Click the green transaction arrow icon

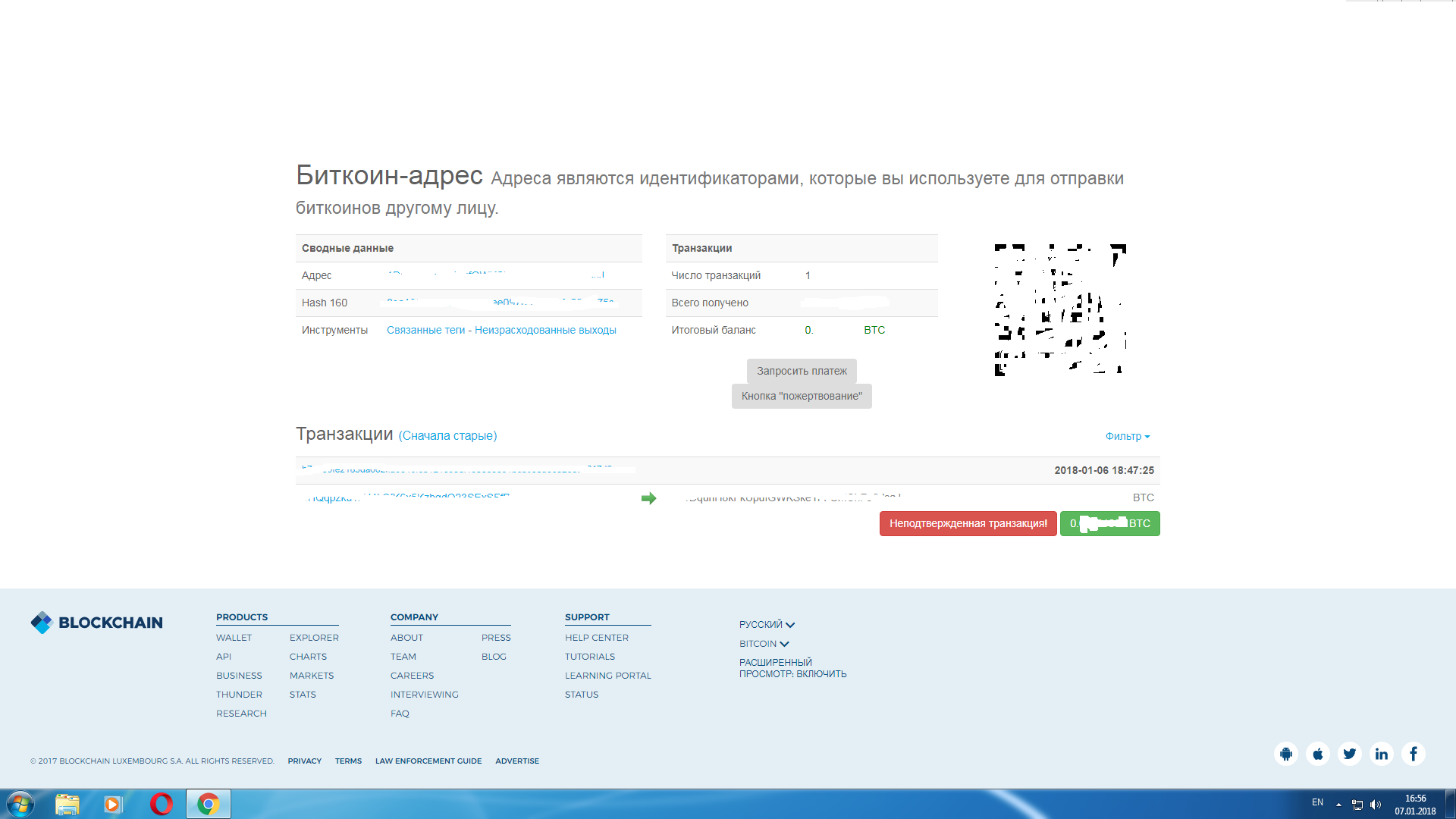click(x=648, y=498)
